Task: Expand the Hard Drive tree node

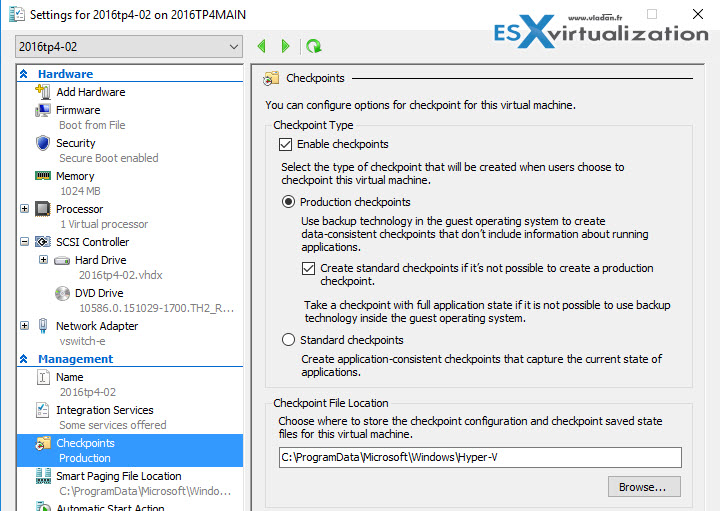Action: (x=44, y=260)
